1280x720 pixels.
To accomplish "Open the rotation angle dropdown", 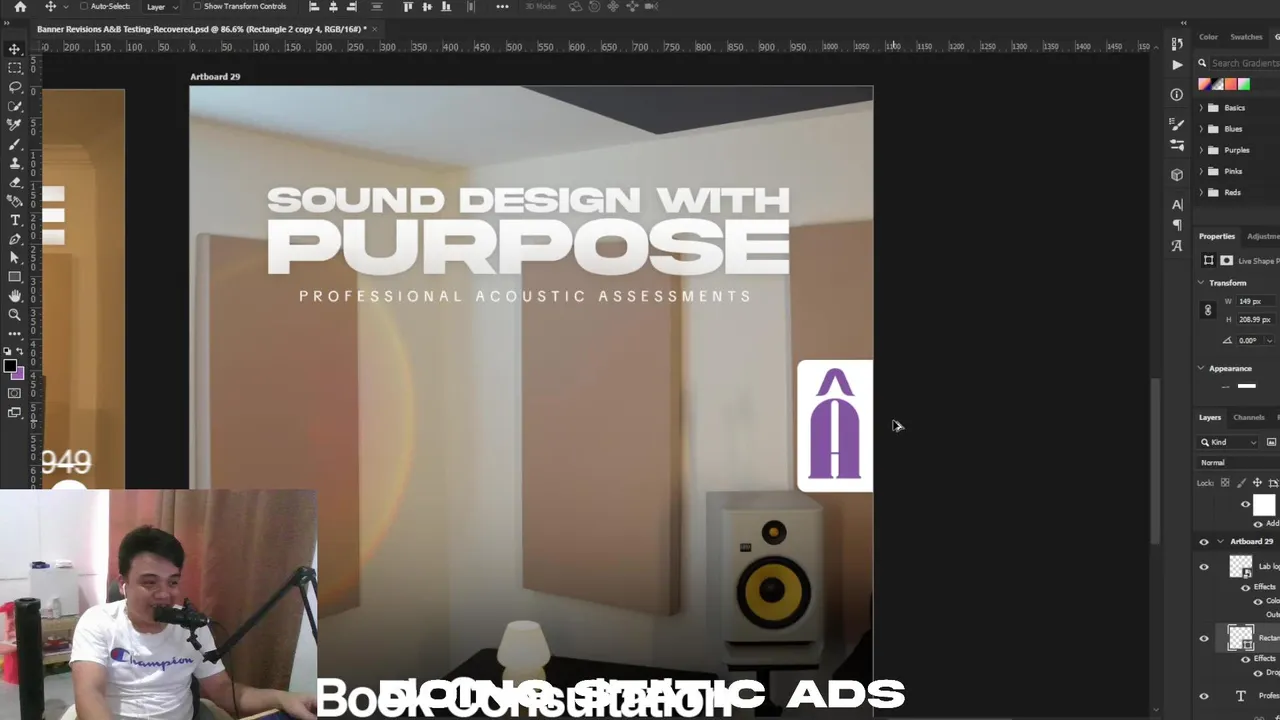I will [1269, 340].
